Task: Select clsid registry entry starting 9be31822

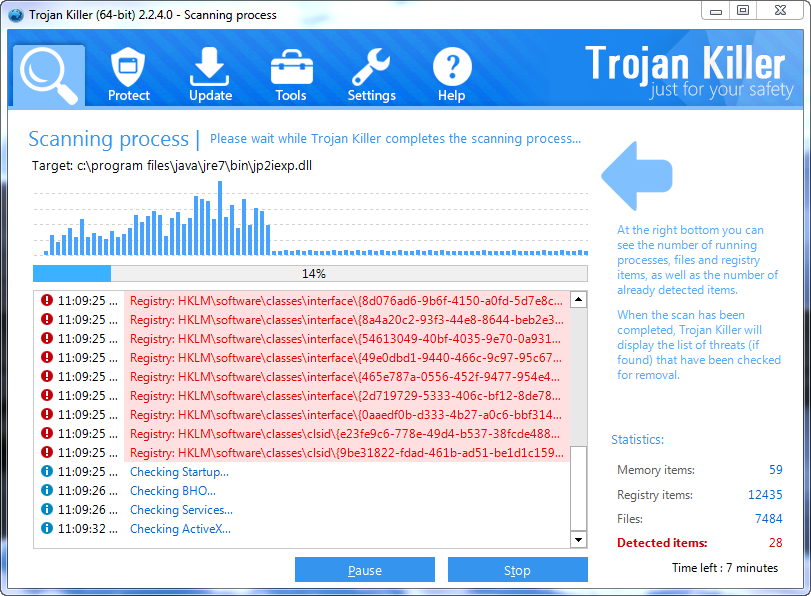Action: [346, 453]
